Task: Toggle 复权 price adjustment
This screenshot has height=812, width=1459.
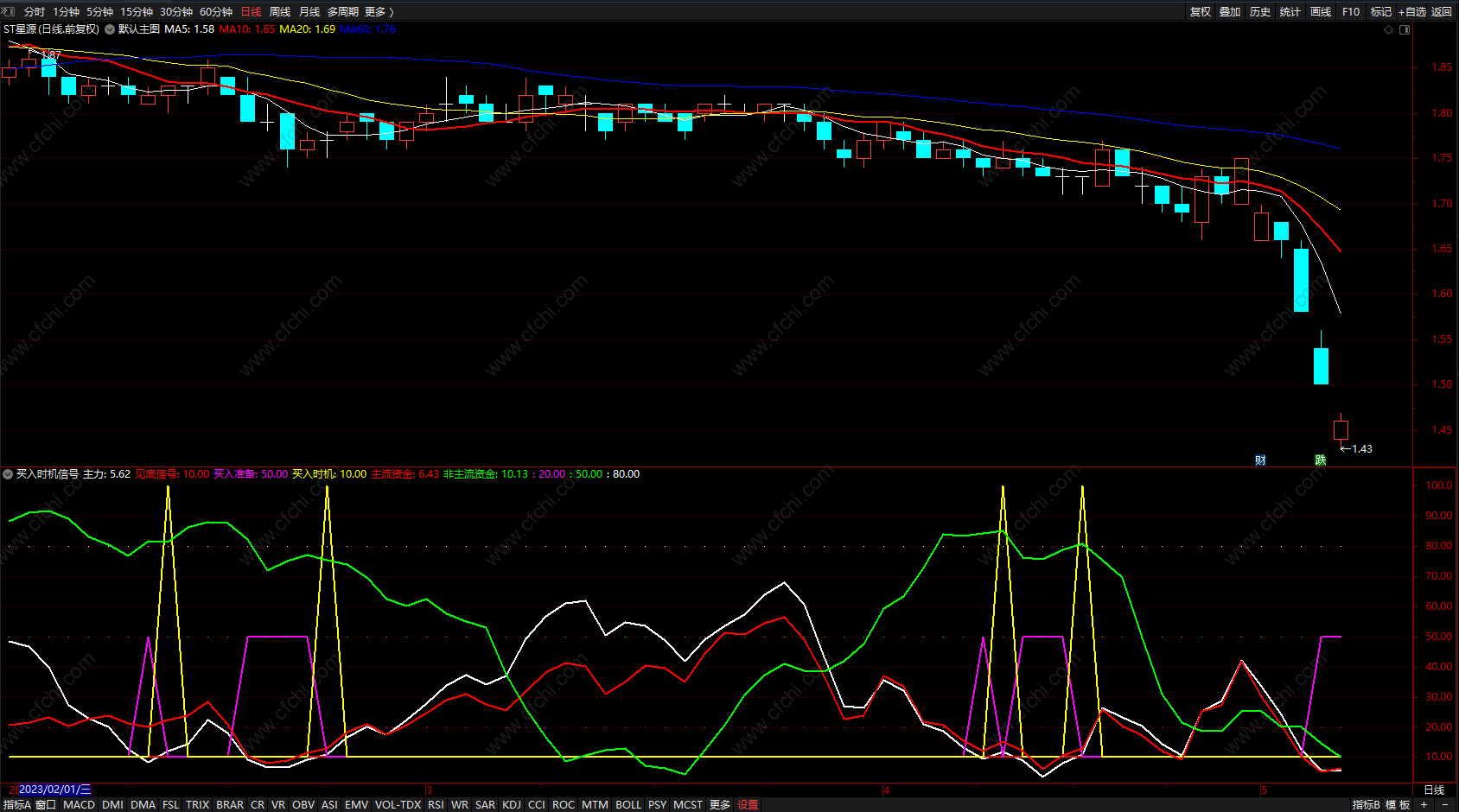Action: click(1201, 11)
